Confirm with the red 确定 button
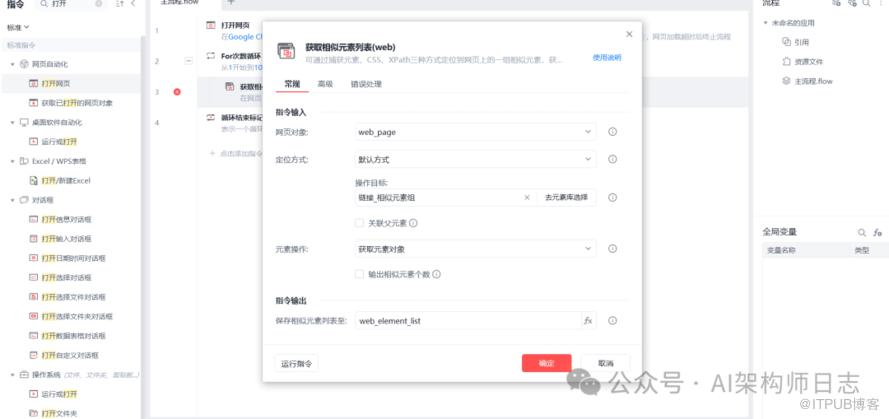889x419 pixels. coord(547,363)
